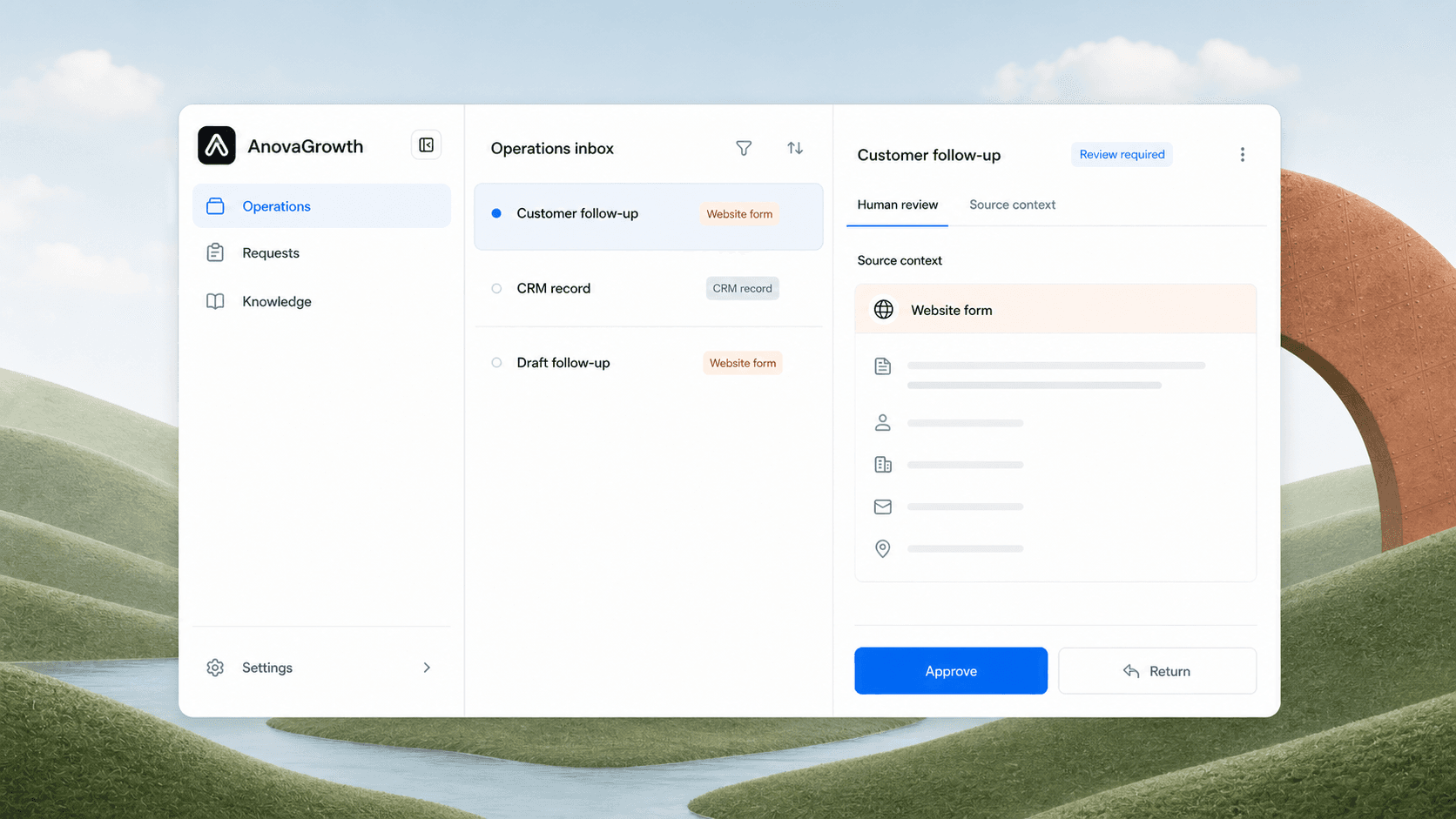Click the Return button
The height and width of the screenshot is (819, 1456).
tap(1157, 671)
